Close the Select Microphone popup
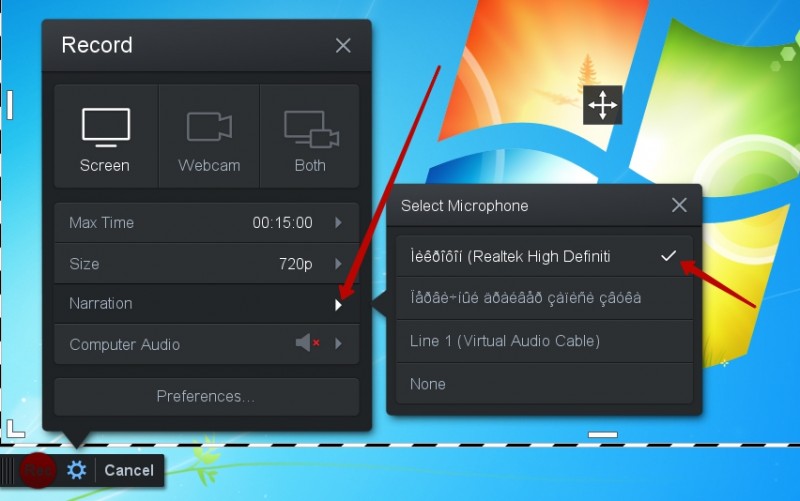 tap(679, 205)
